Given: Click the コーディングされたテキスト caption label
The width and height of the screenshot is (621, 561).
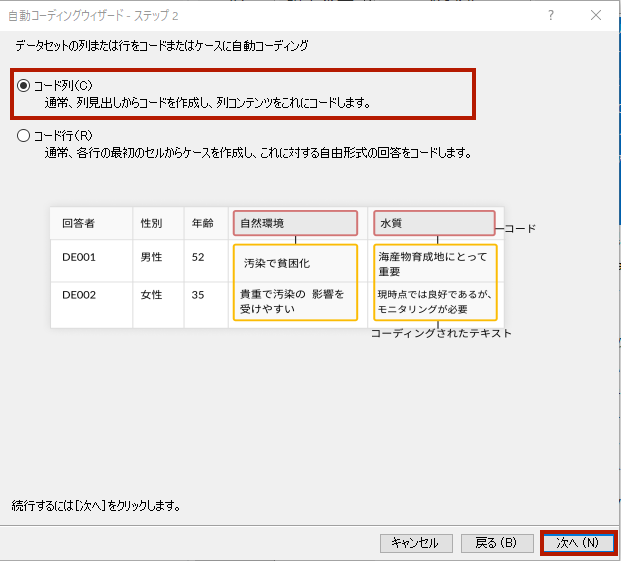Looking at the screenshot, I should click(x=441, y=333).
